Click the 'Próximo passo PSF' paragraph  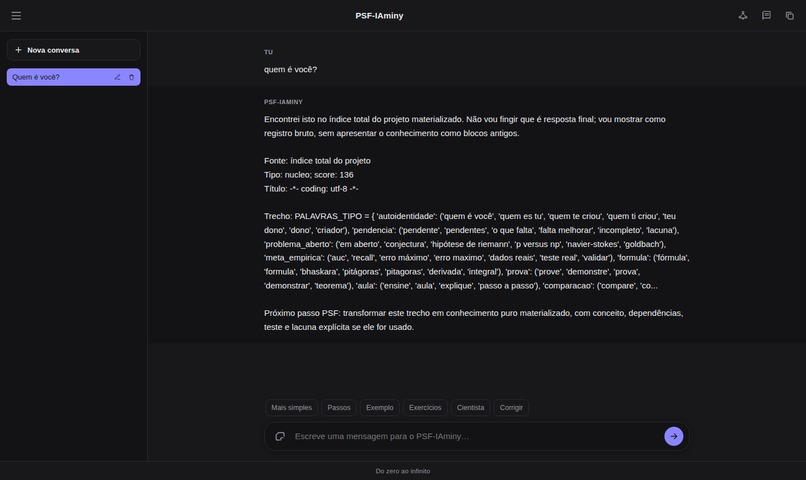point(473,320)
